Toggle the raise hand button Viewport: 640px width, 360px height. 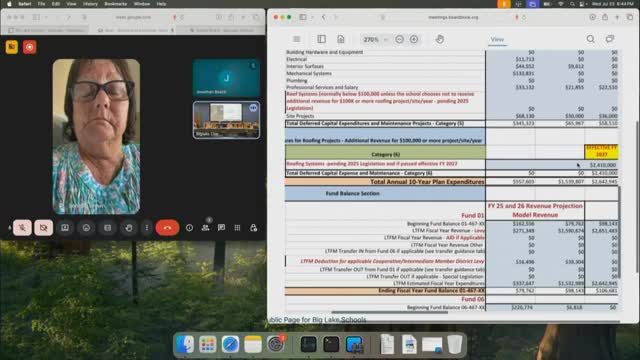pyautogui.click(x=129, y=228)
